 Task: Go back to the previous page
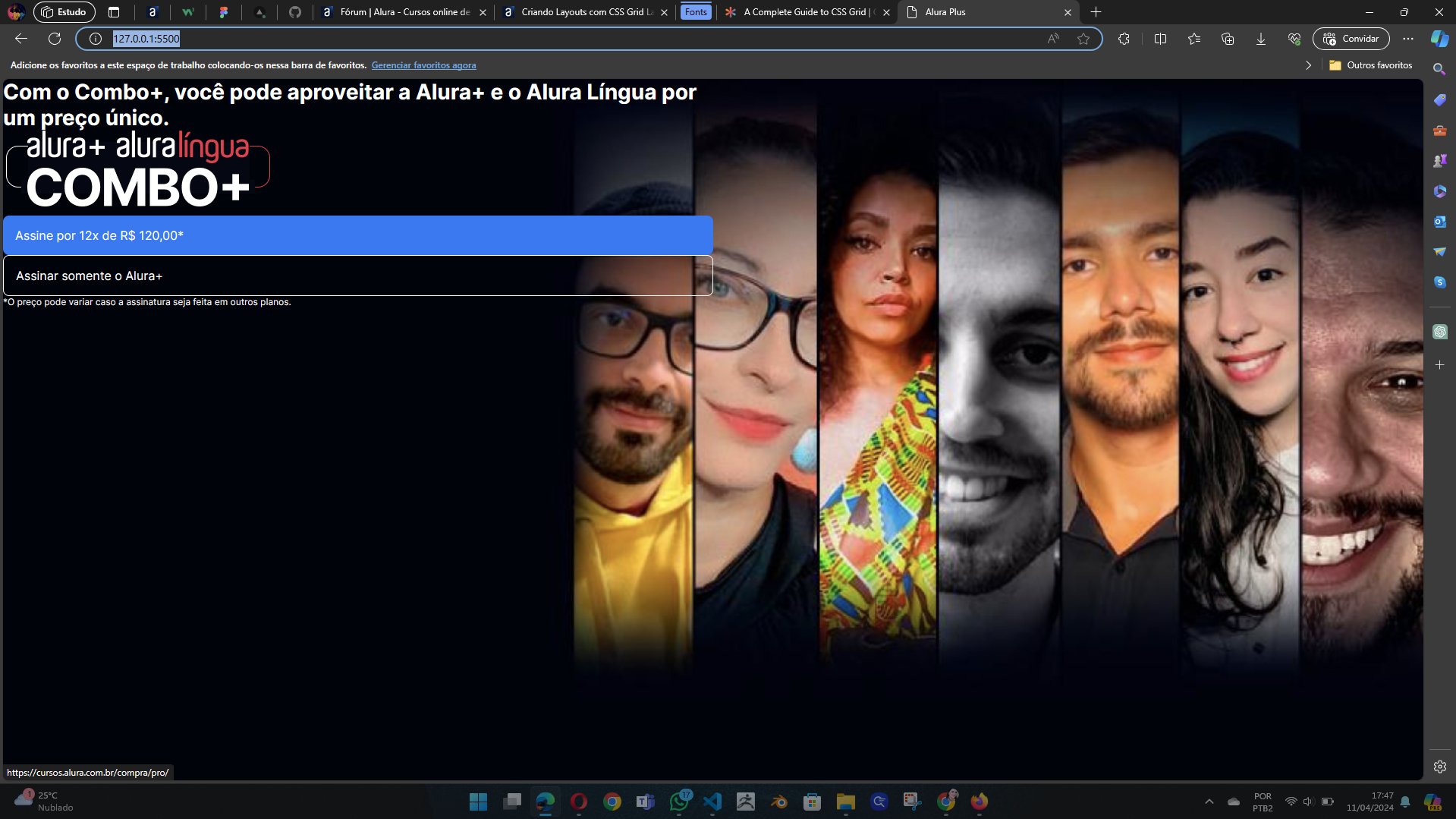(x=21, y=39)
